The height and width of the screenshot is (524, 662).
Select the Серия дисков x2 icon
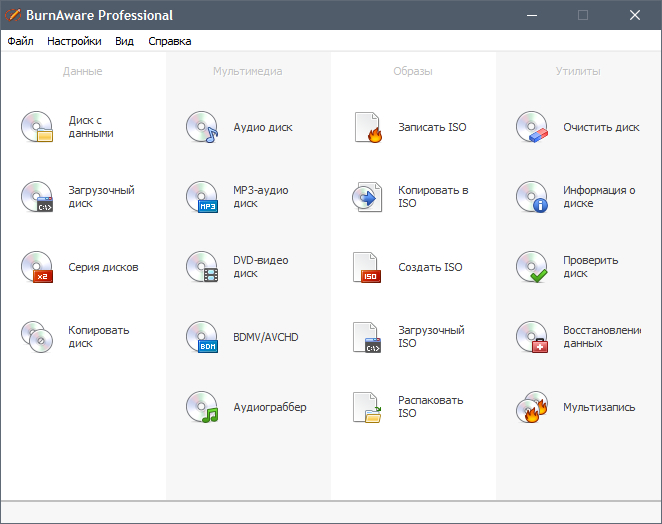click(x=37, y=267)
